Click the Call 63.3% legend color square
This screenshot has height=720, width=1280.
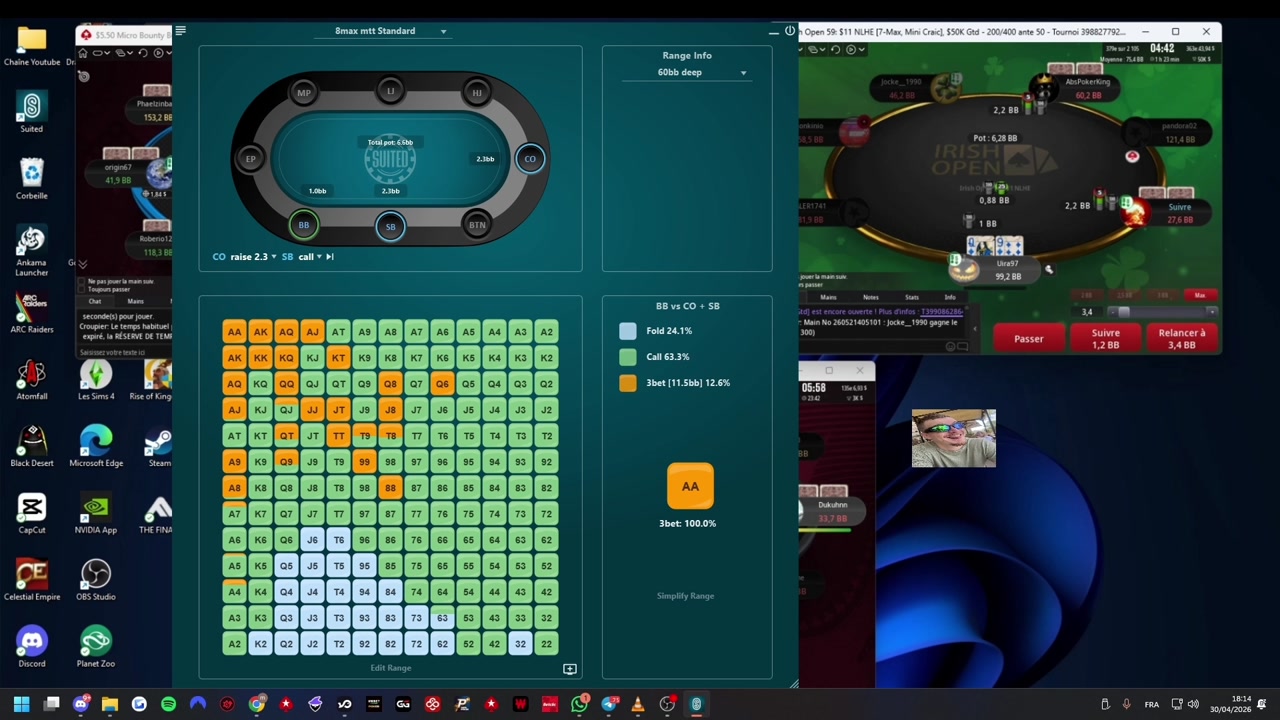[627, 357]
